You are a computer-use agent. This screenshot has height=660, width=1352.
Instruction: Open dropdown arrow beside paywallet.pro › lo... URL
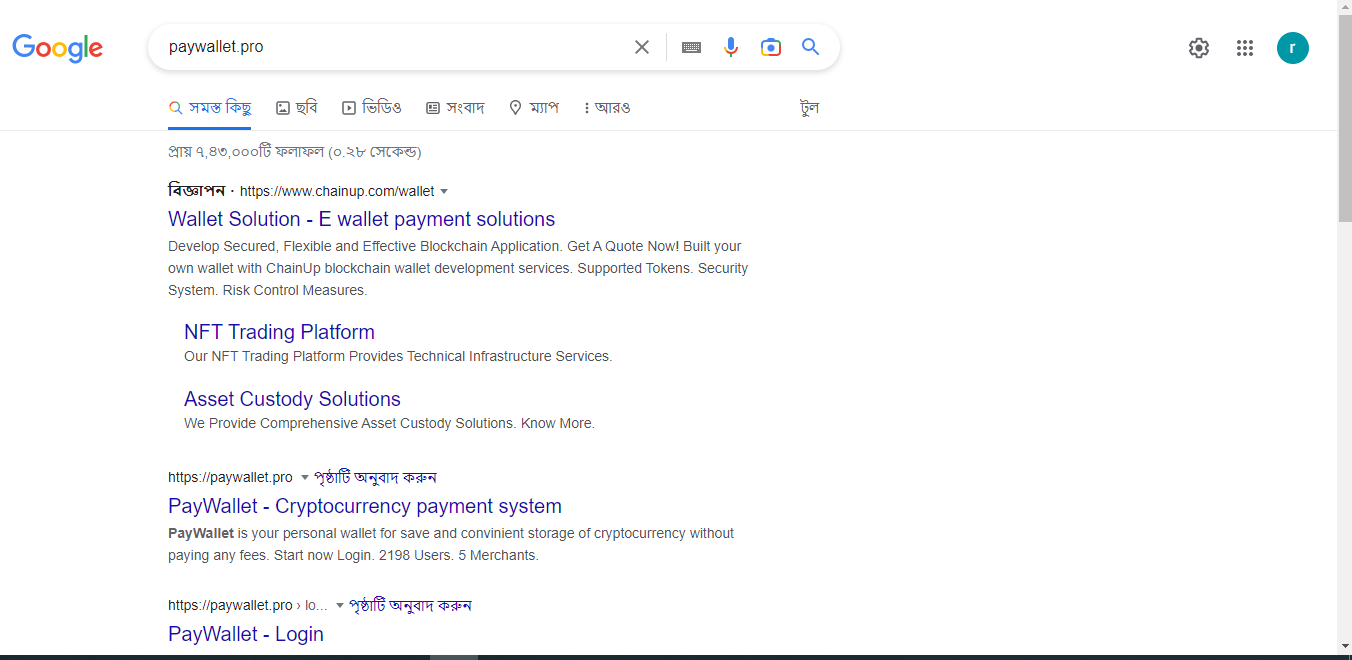340,605
